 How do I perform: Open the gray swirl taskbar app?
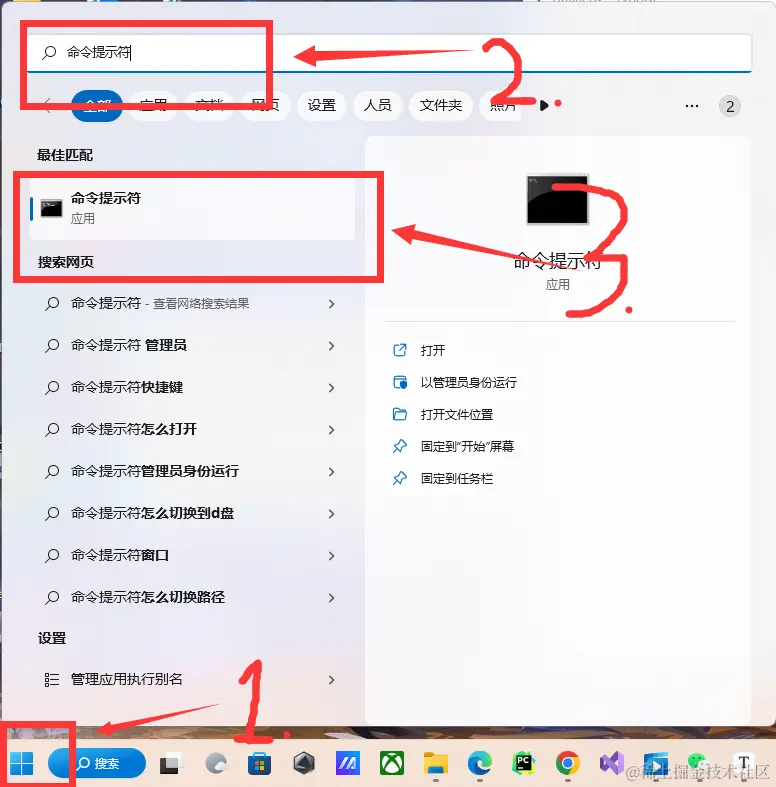tap(216, 763)
